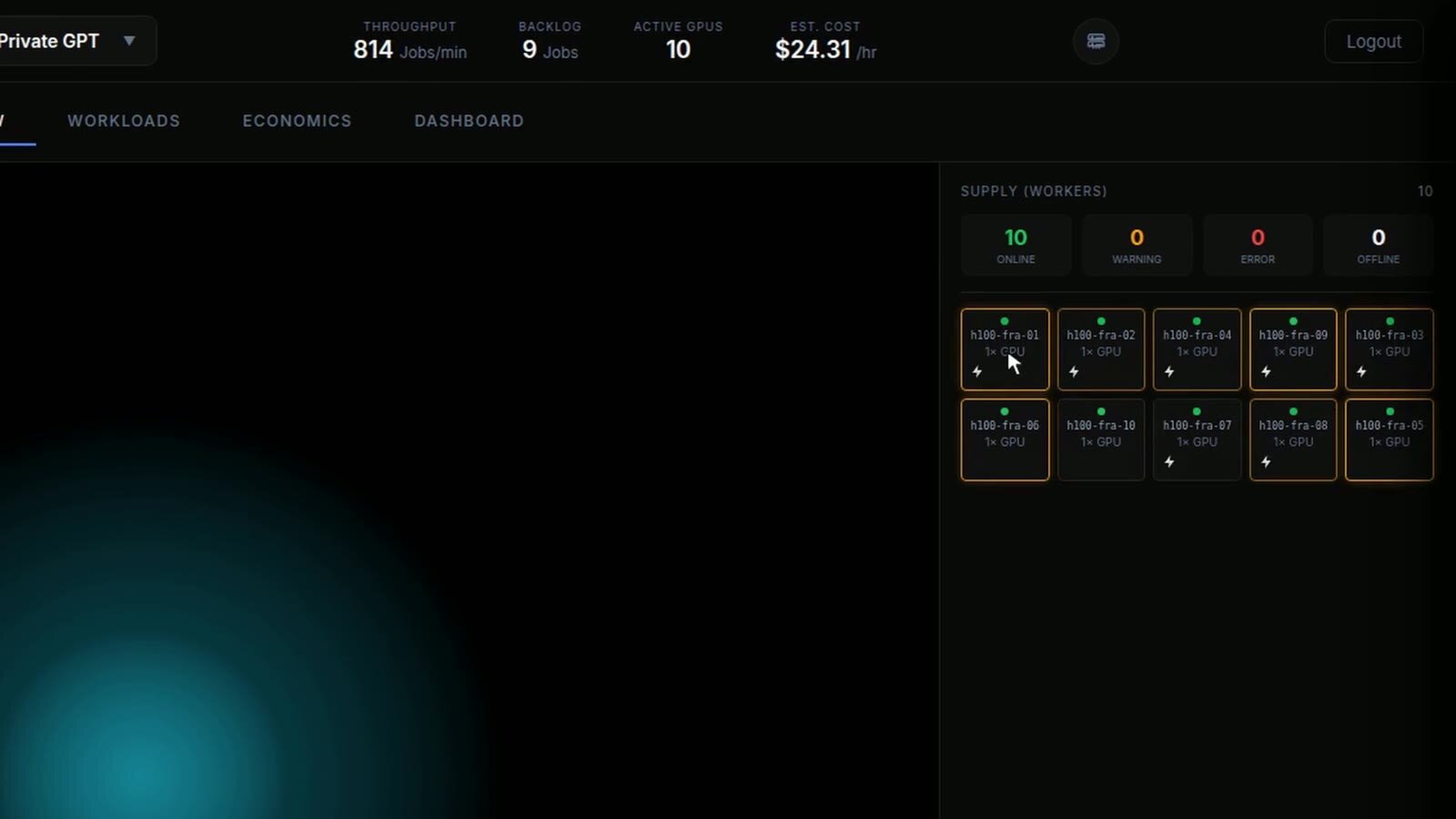Click the lightning bolt icon on h100-fra-03

[x=1361, y=371]
